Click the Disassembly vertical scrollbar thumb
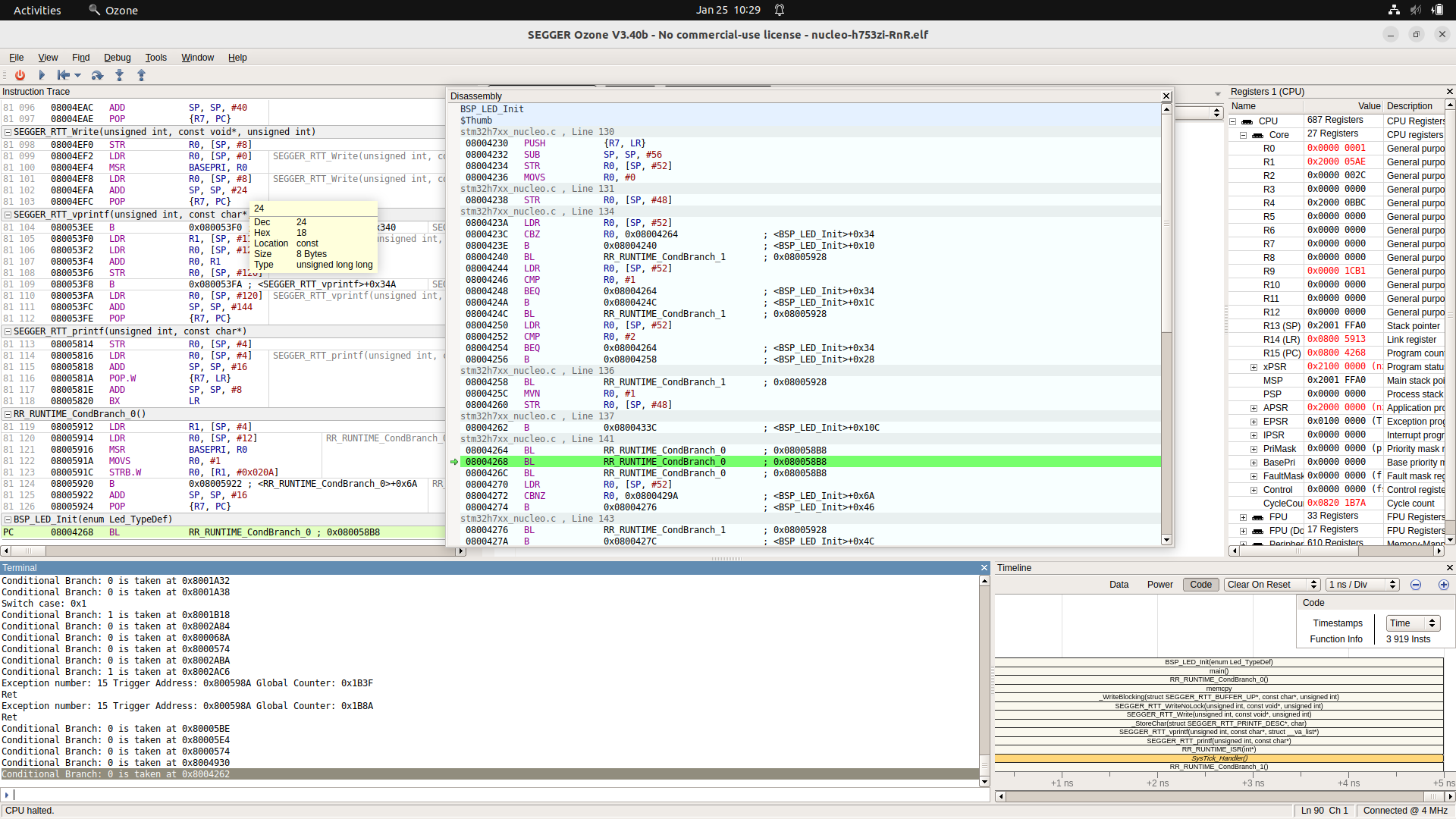 click(1166, 223)
